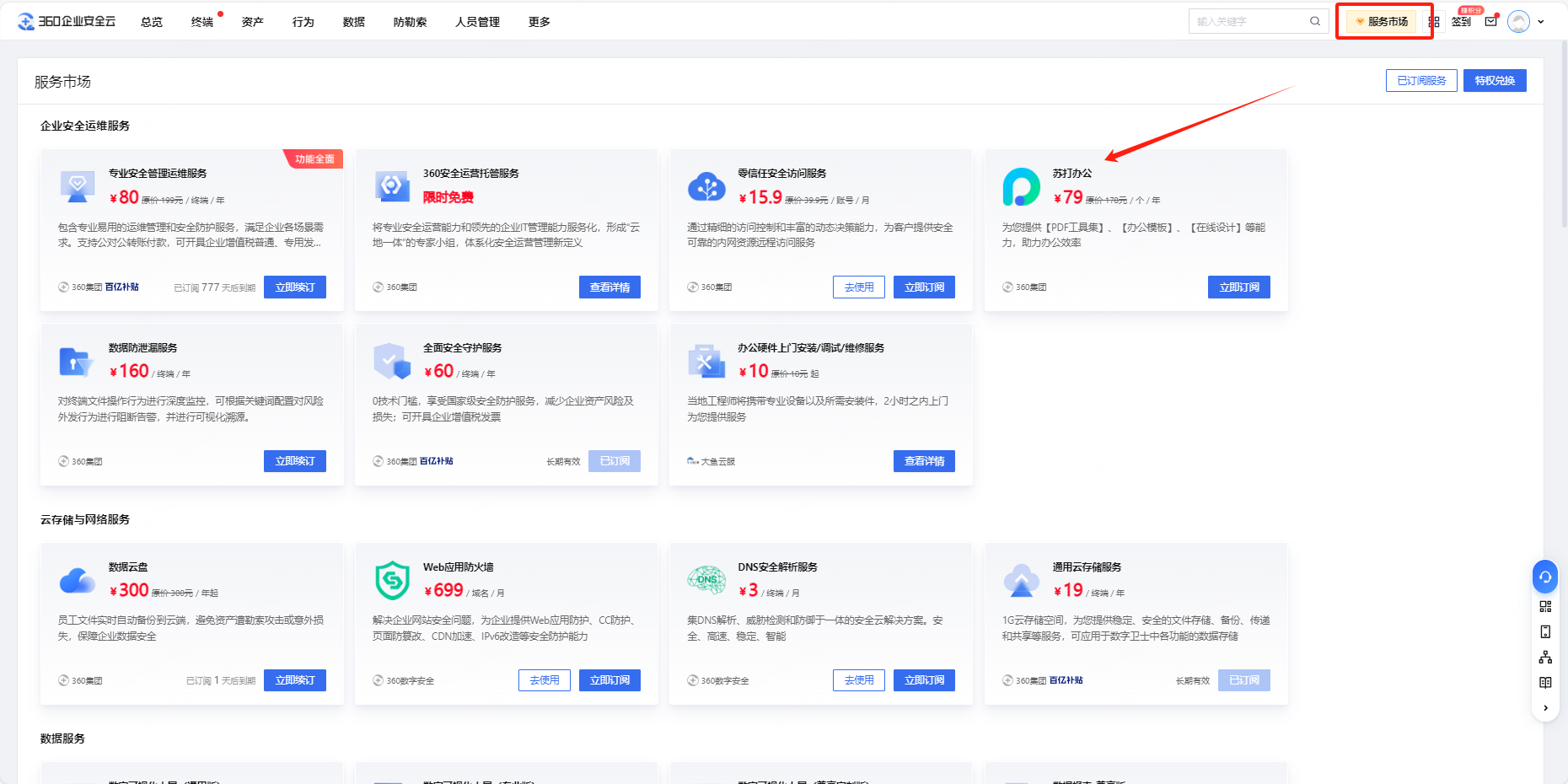Click the 全面安全守护服务 shield icon
The height and width of the screenshot is (784, 1568).
(x=392, y=361)
